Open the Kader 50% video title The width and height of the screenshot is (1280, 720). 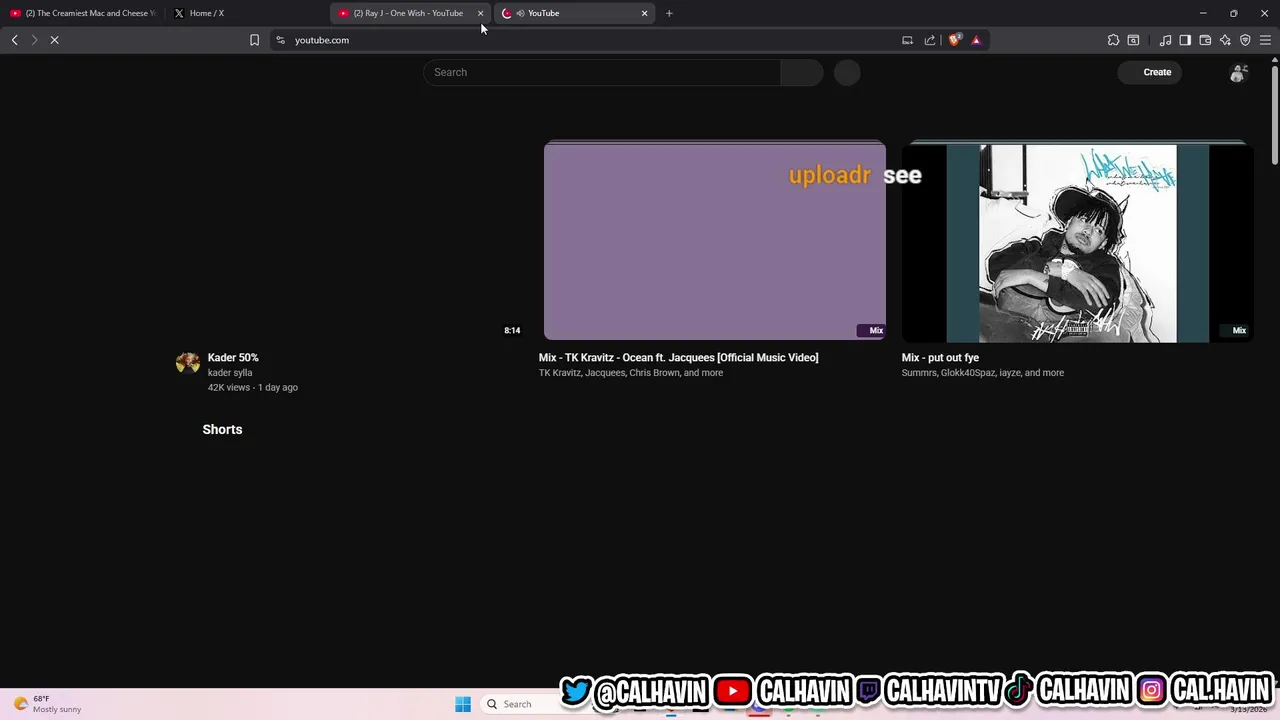click(233, 357)
